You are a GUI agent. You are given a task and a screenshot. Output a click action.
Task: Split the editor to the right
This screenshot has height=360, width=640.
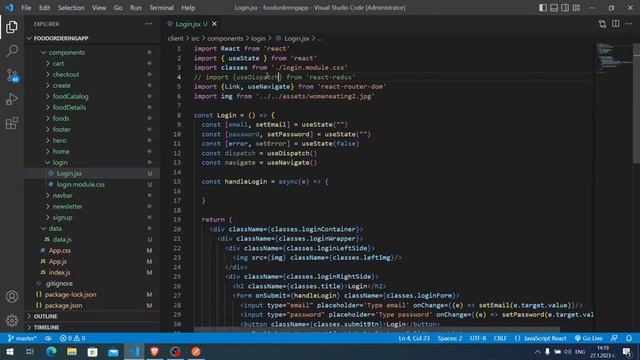(x=616, y=24)
